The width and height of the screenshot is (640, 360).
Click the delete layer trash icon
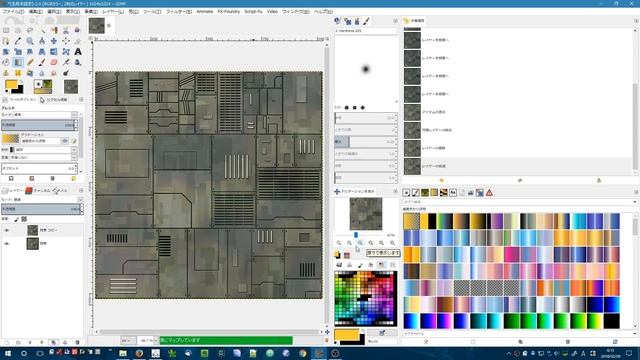77,342
